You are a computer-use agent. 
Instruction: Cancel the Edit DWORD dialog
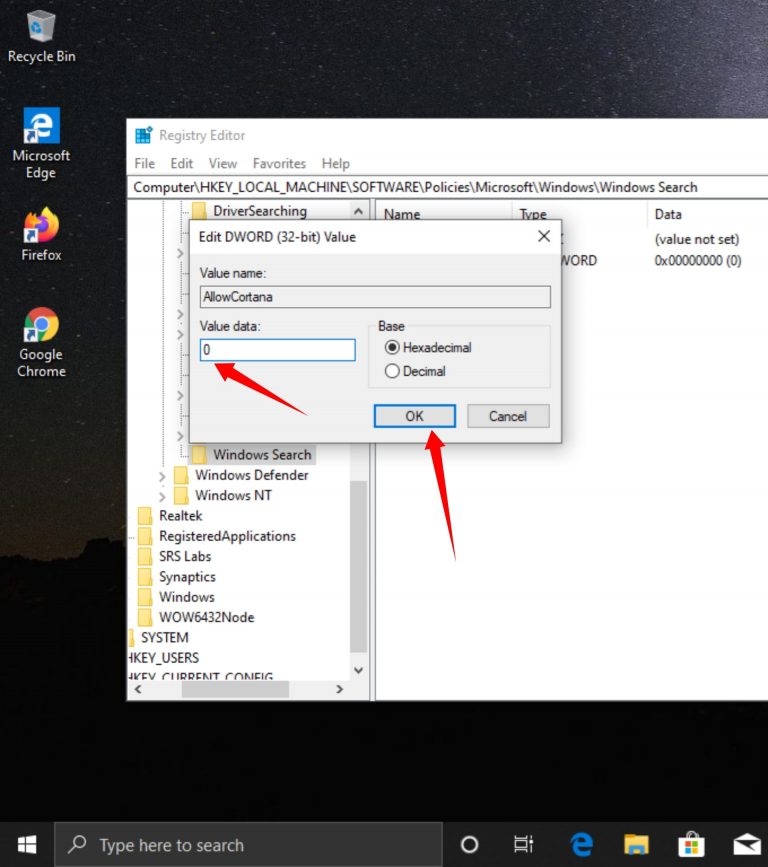tap(508, 416)
